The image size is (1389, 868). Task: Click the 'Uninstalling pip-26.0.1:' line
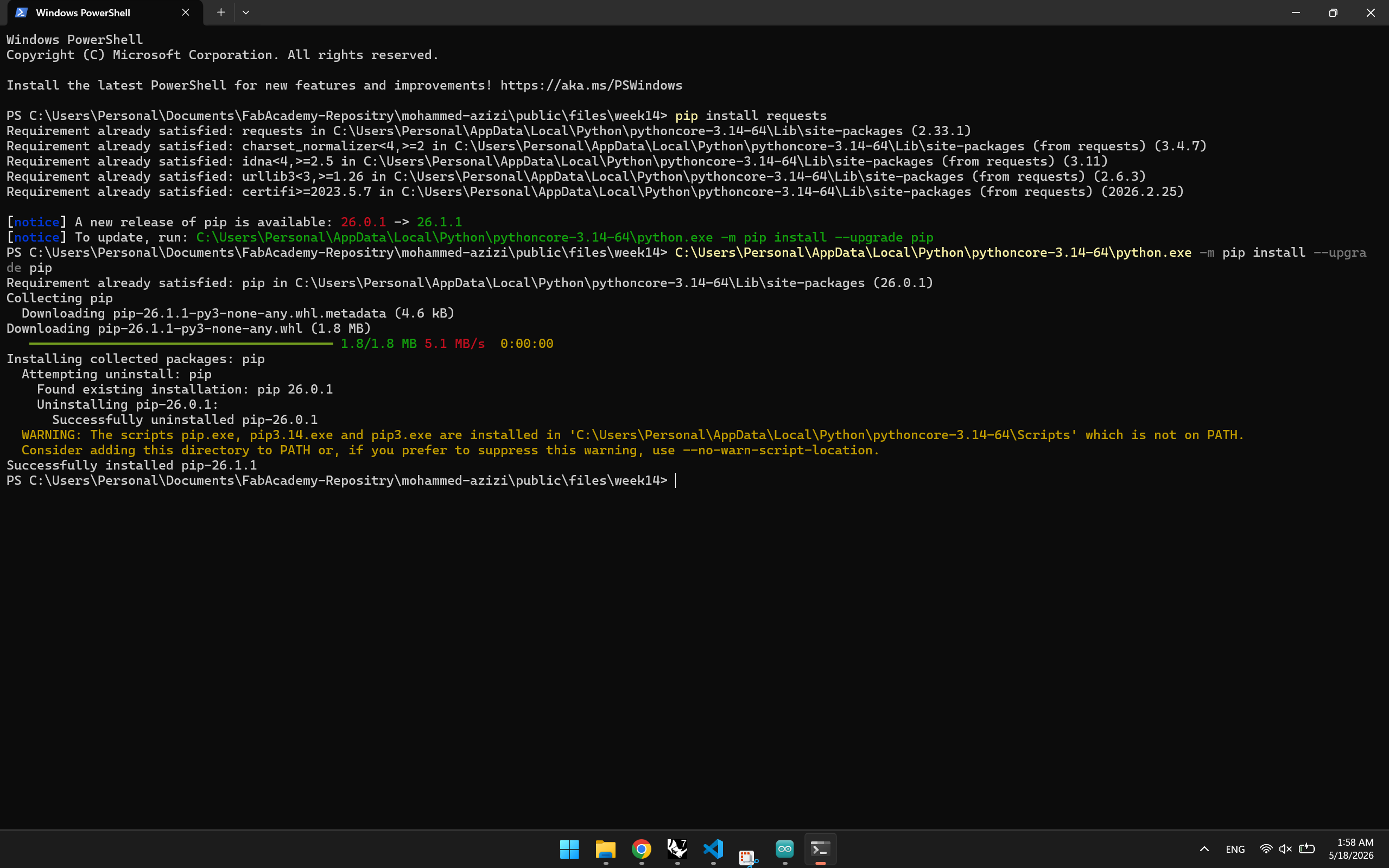[x=128, y=405]
